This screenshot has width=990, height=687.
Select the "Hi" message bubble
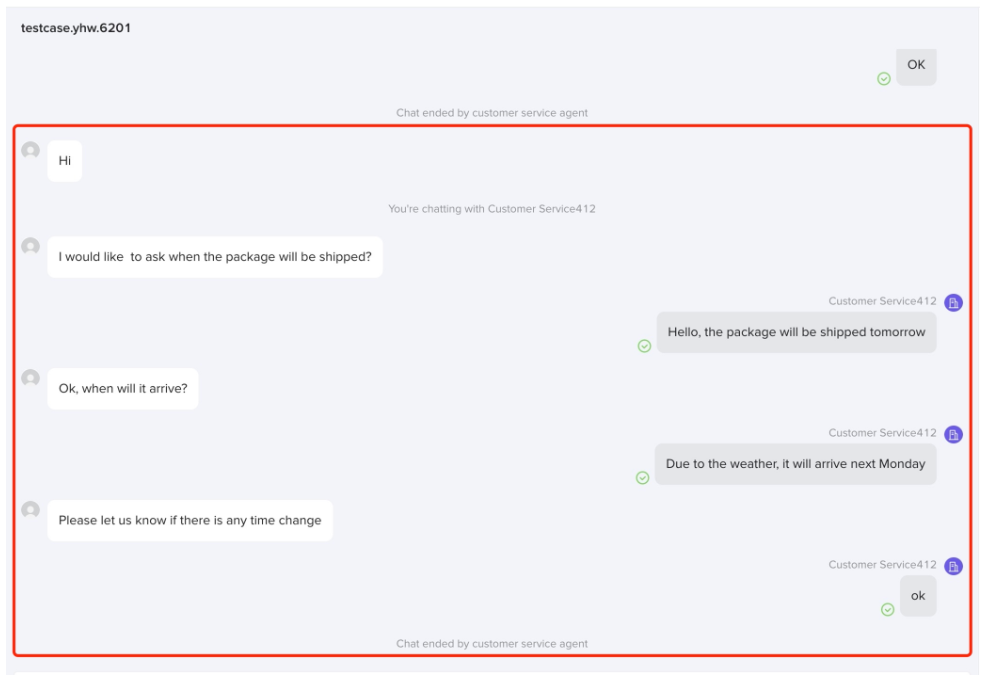(x=65, y=161)
